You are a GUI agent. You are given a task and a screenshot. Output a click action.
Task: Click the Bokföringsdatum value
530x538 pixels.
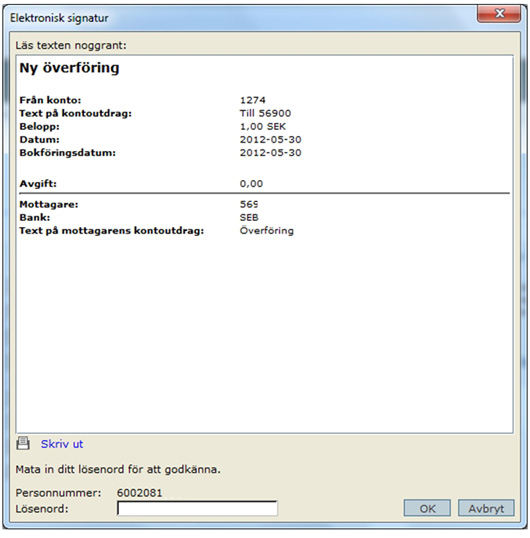pos(270,153)
